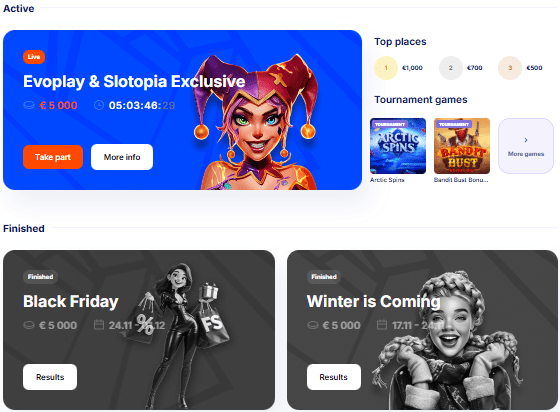This screenshot has height=412, width=560.
Task: Click the Black Friday coin icon
Action: (x=29, y=325)
